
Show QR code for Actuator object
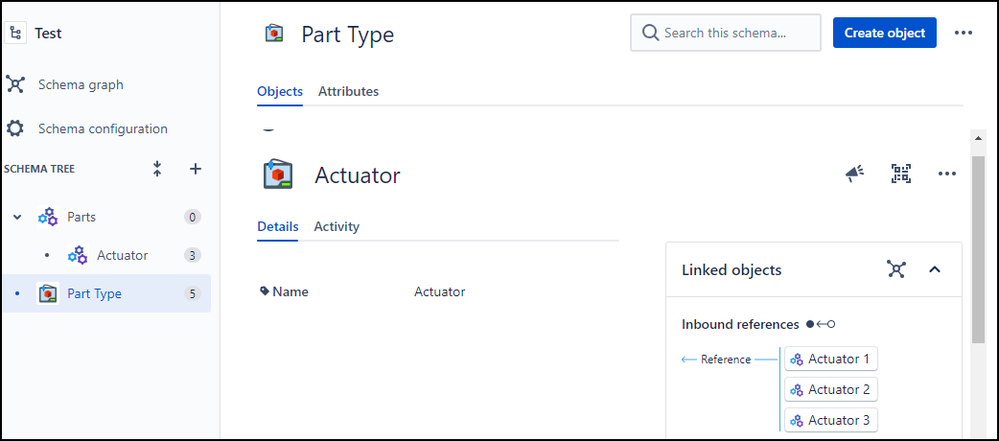(901, 173)
